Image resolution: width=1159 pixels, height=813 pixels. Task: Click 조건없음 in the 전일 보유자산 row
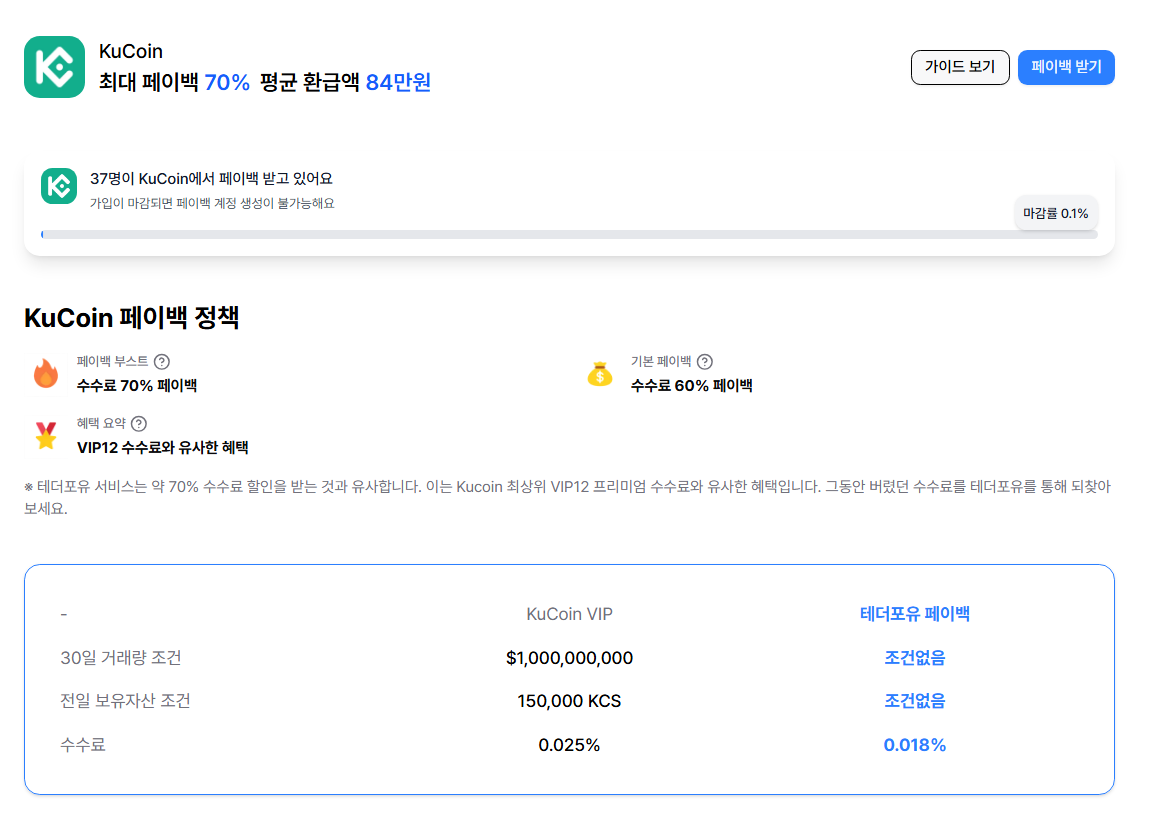tap(914, 701)
